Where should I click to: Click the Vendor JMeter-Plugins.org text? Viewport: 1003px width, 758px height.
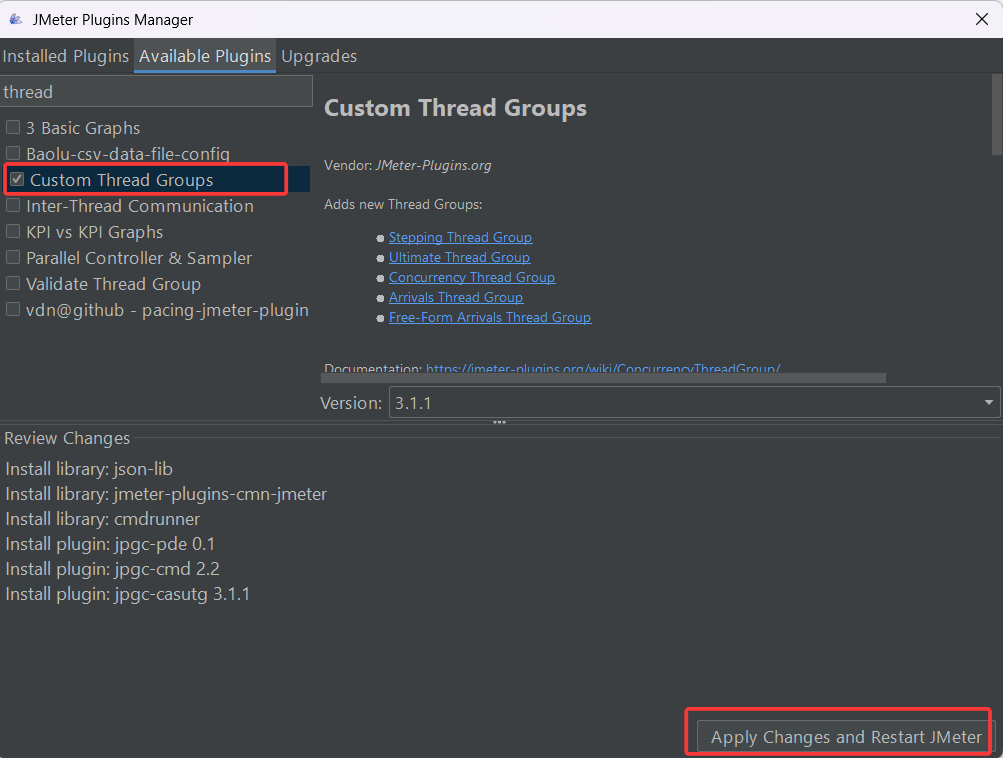(x=407, y=165)
